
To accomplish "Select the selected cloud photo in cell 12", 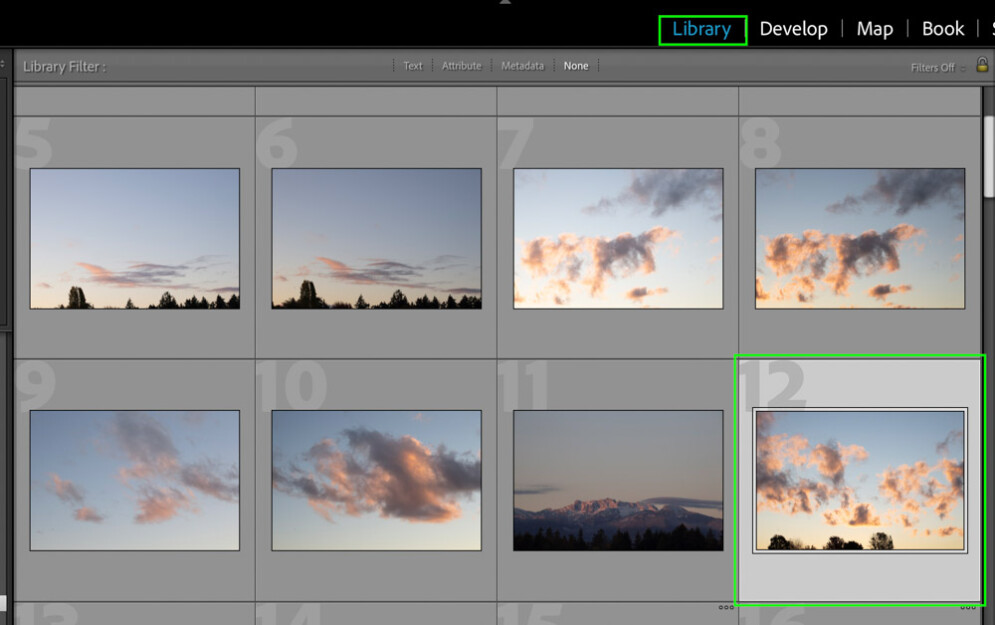I will (x=860, y=480).
